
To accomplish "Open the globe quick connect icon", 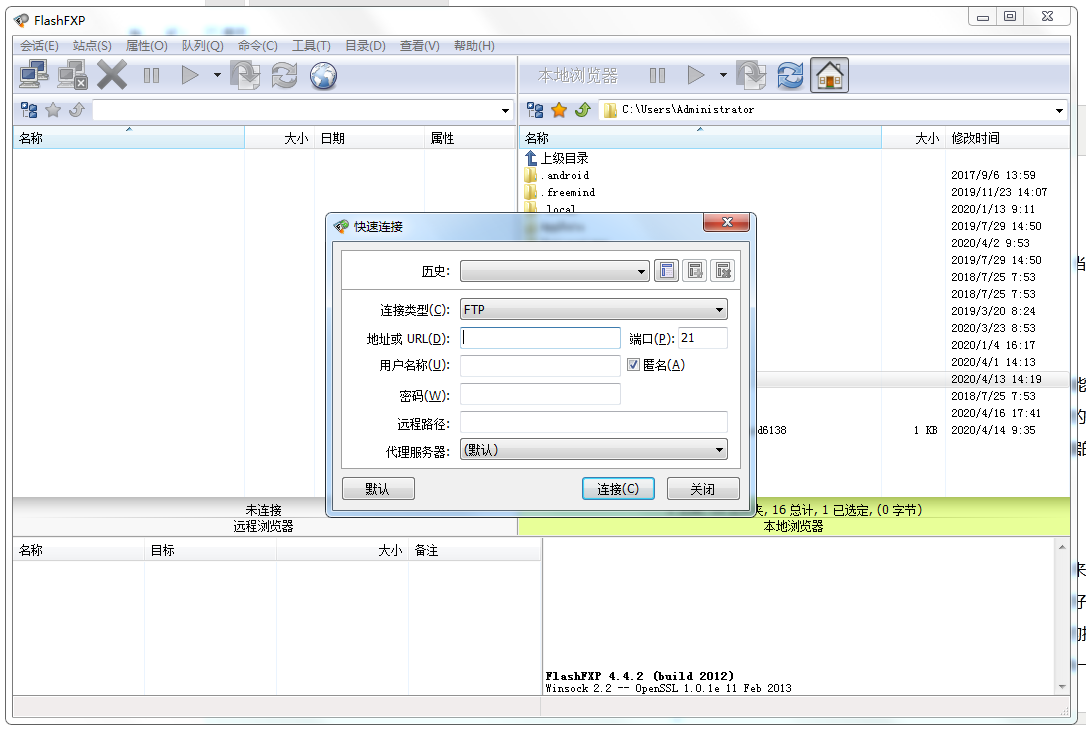I will coord(322,76).
